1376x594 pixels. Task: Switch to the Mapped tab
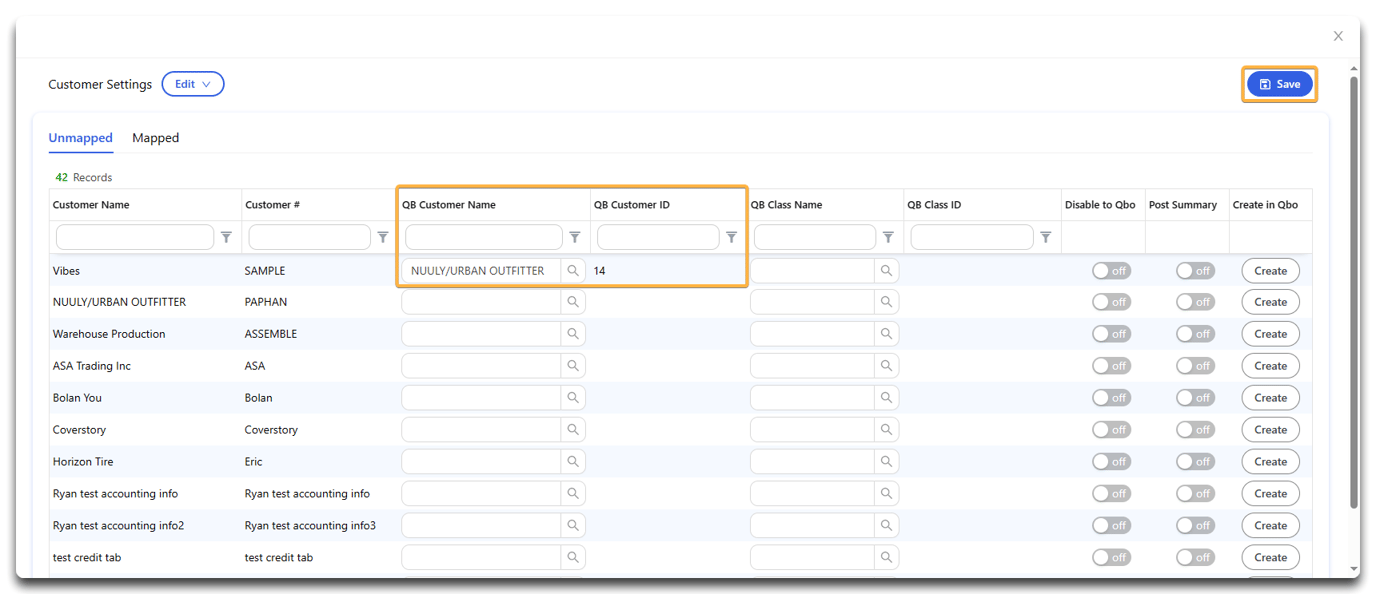(155, 137)
